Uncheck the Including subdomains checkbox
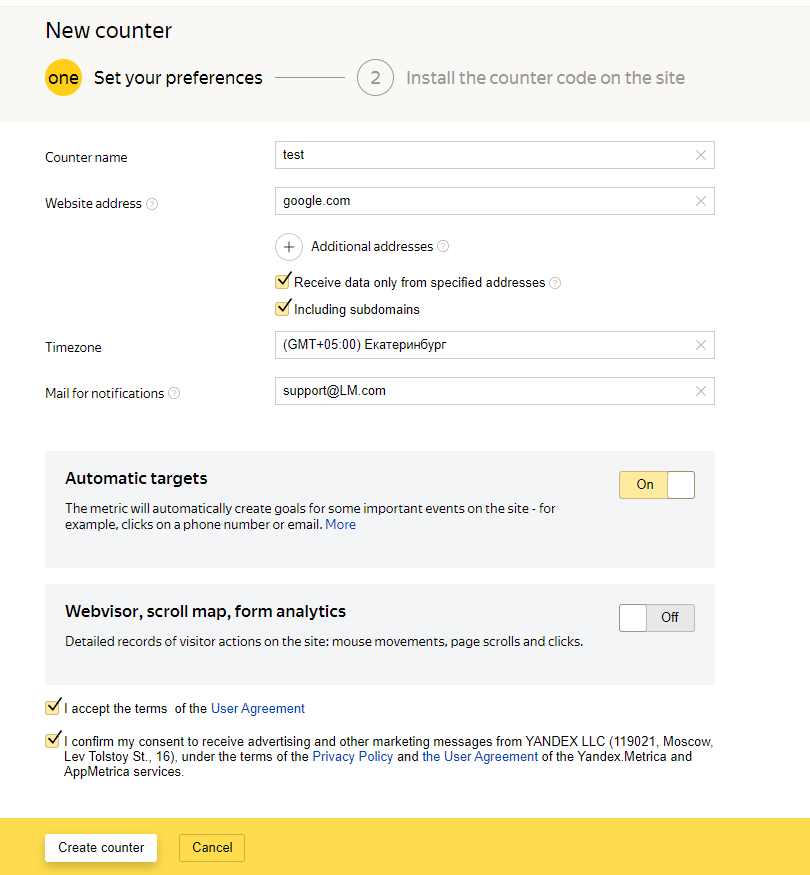Viewport: 810px width, 875px height. pos(282,309)
